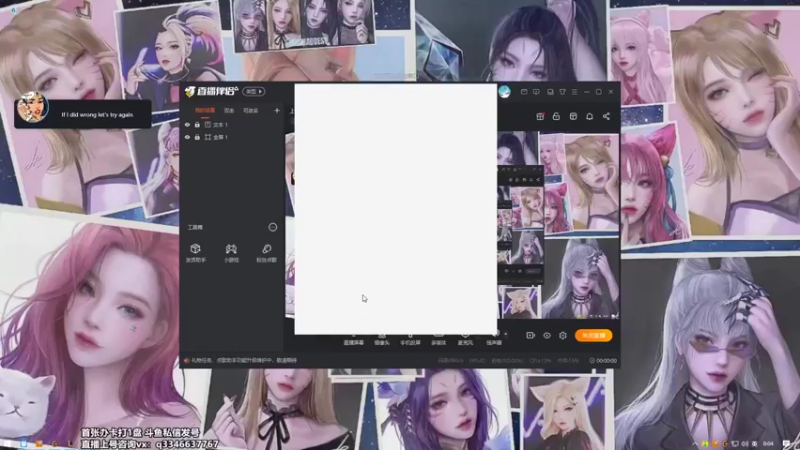Add a multimedia source (多媒体)
800x450 pixels.
pyautogui.click(x=439, y=340)
